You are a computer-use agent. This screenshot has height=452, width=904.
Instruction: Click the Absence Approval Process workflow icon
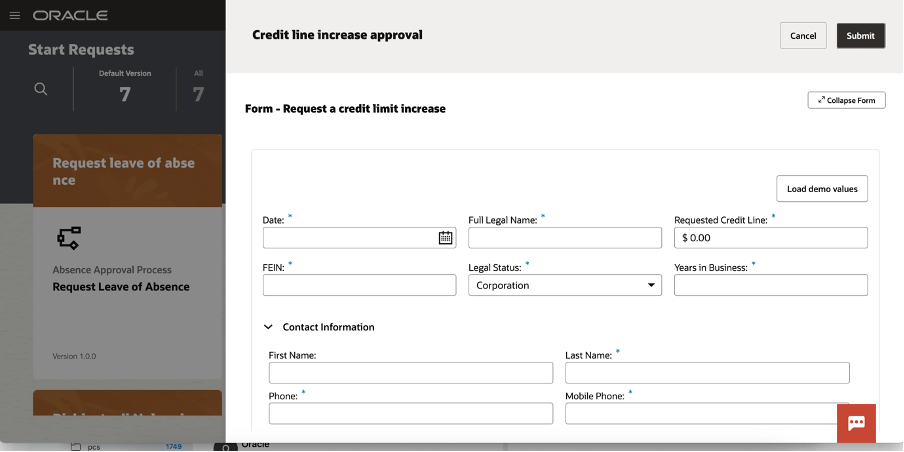(x=69, y=237)
